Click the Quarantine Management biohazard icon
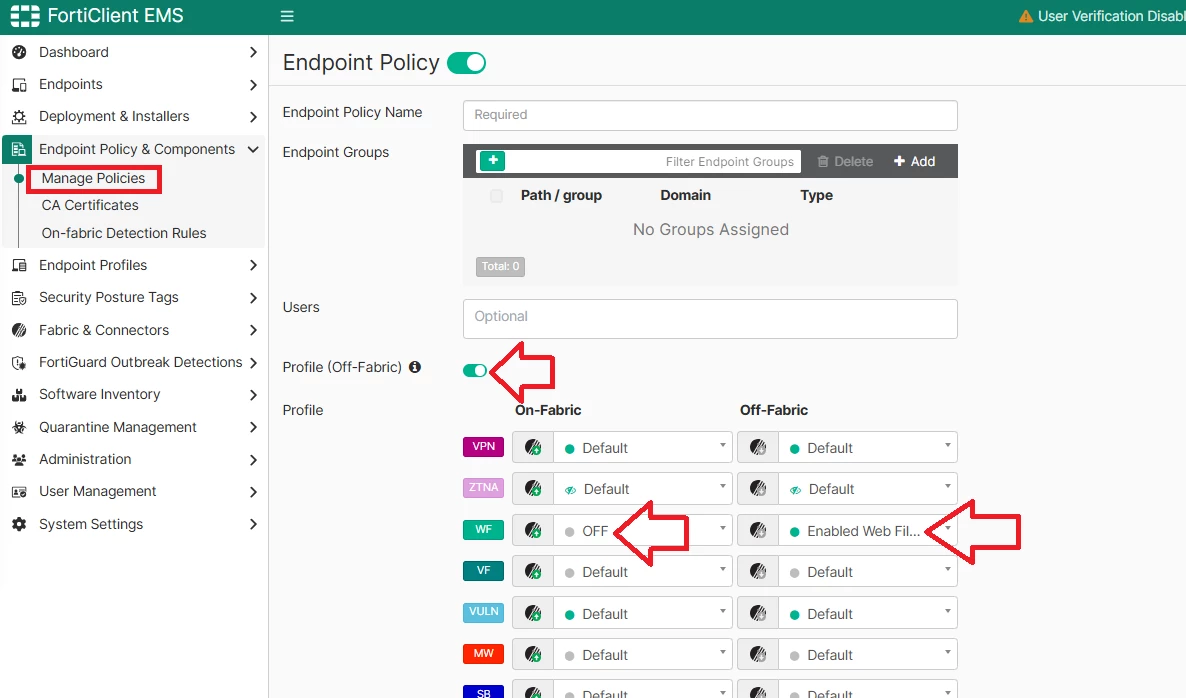Screen dimensions: 1186x698 (20, 427)
